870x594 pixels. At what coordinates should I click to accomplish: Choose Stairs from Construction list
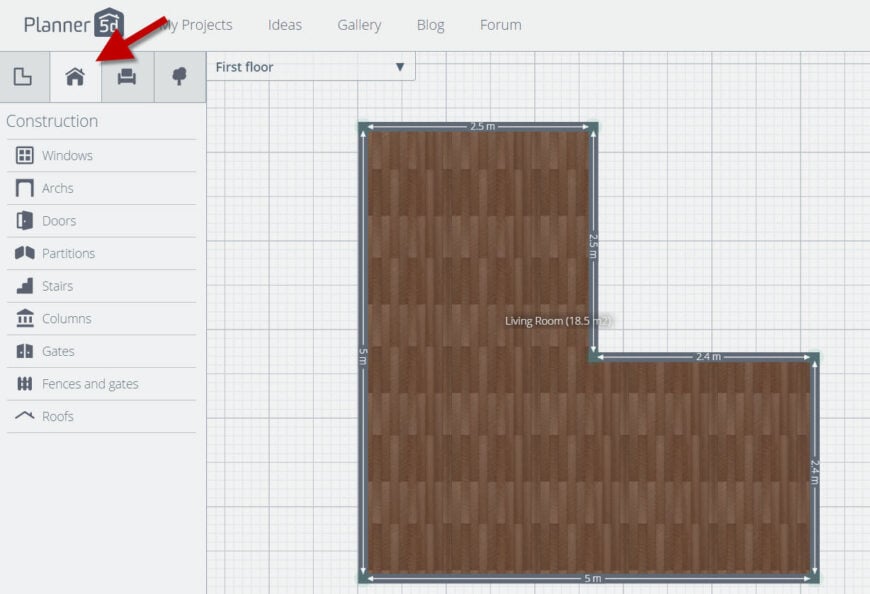pos(58,286)
